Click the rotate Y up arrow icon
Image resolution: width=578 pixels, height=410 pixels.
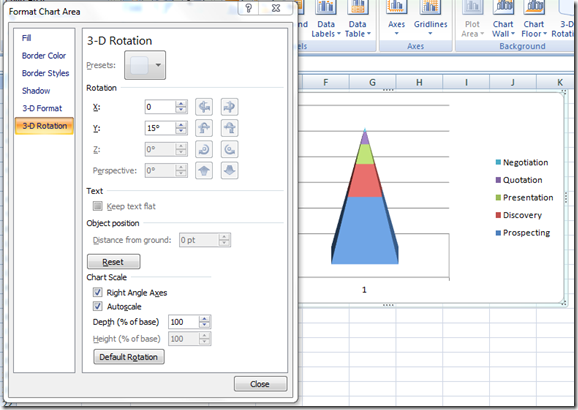coord(204,128)
